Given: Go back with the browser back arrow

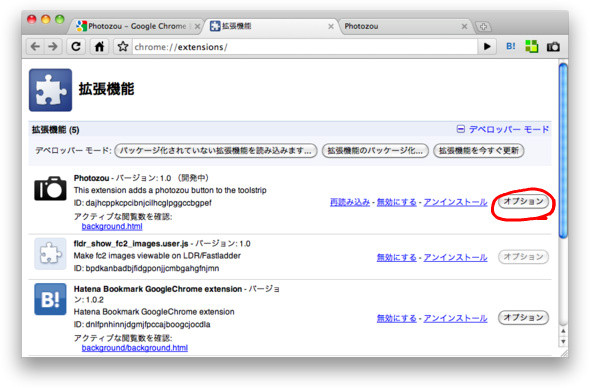Looking at the screenshot, I should 35,47.
